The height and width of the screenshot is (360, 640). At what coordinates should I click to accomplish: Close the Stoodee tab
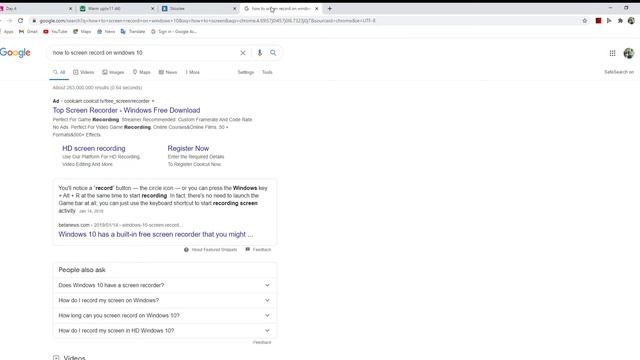click(234, 8)
